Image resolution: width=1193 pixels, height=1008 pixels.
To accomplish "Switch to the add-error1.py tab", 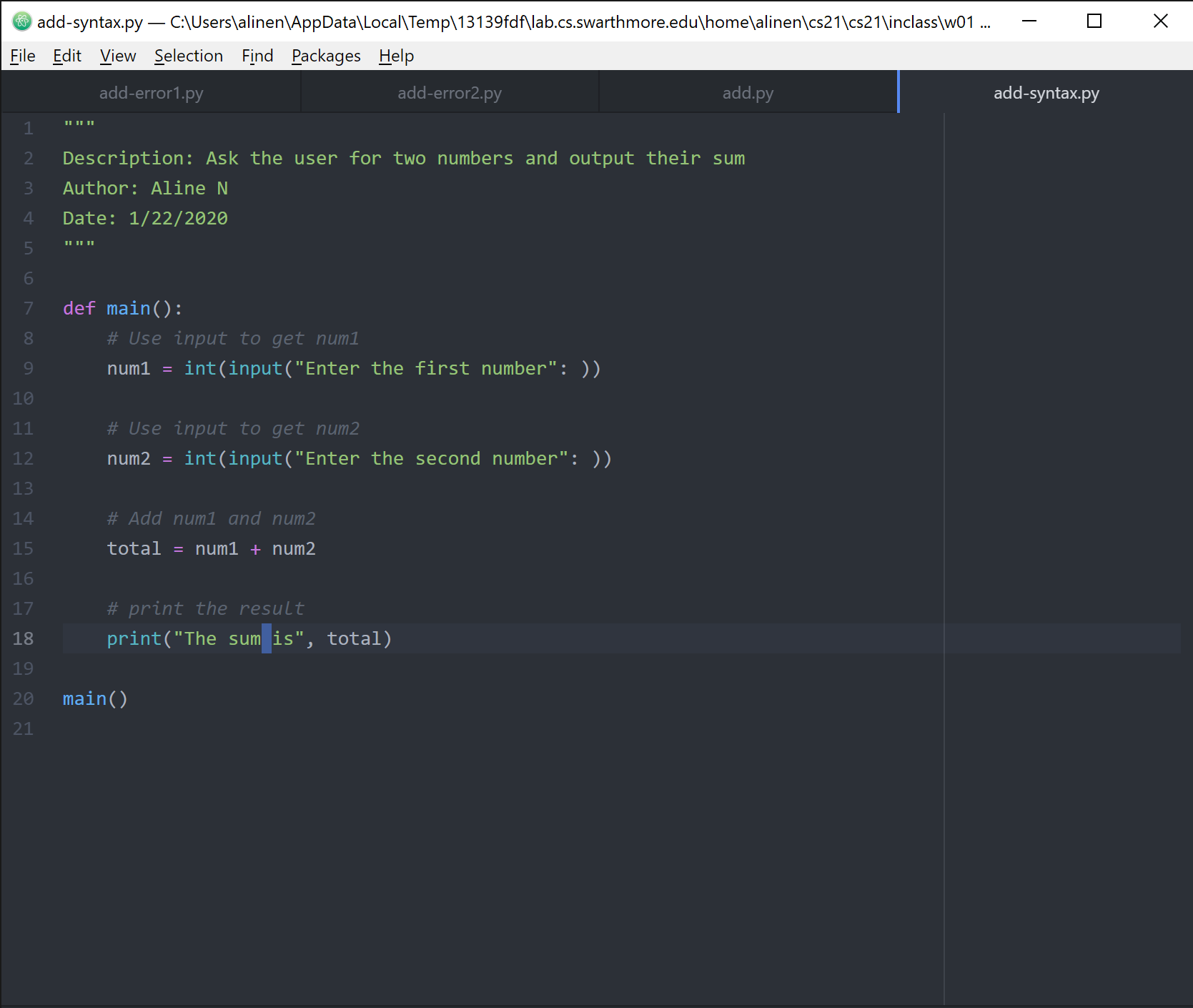I will tap(151, 93).
